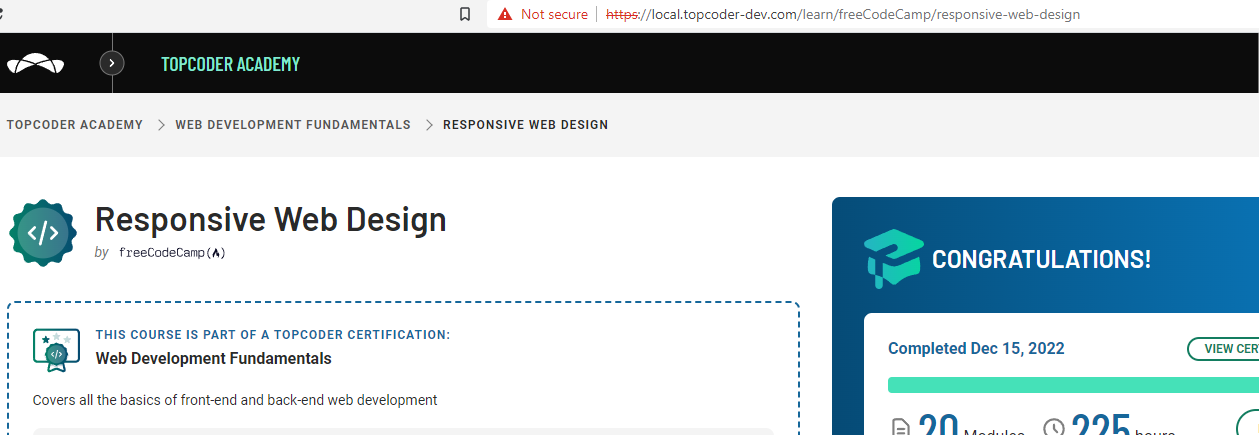This screenshot has width=1259, height=435.
Task: Click the graduation cap congratulations icon
Action: [x=893, y=259]
